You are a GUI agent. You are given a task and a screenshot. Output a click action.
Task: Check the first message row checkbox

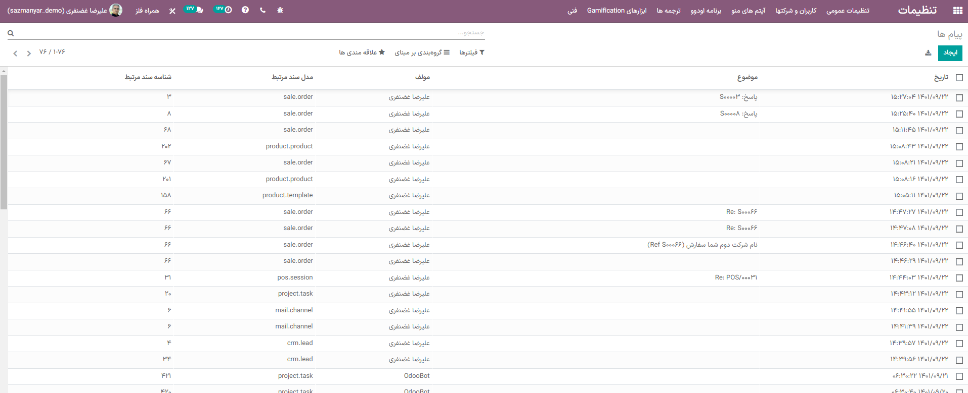(959, 97)
